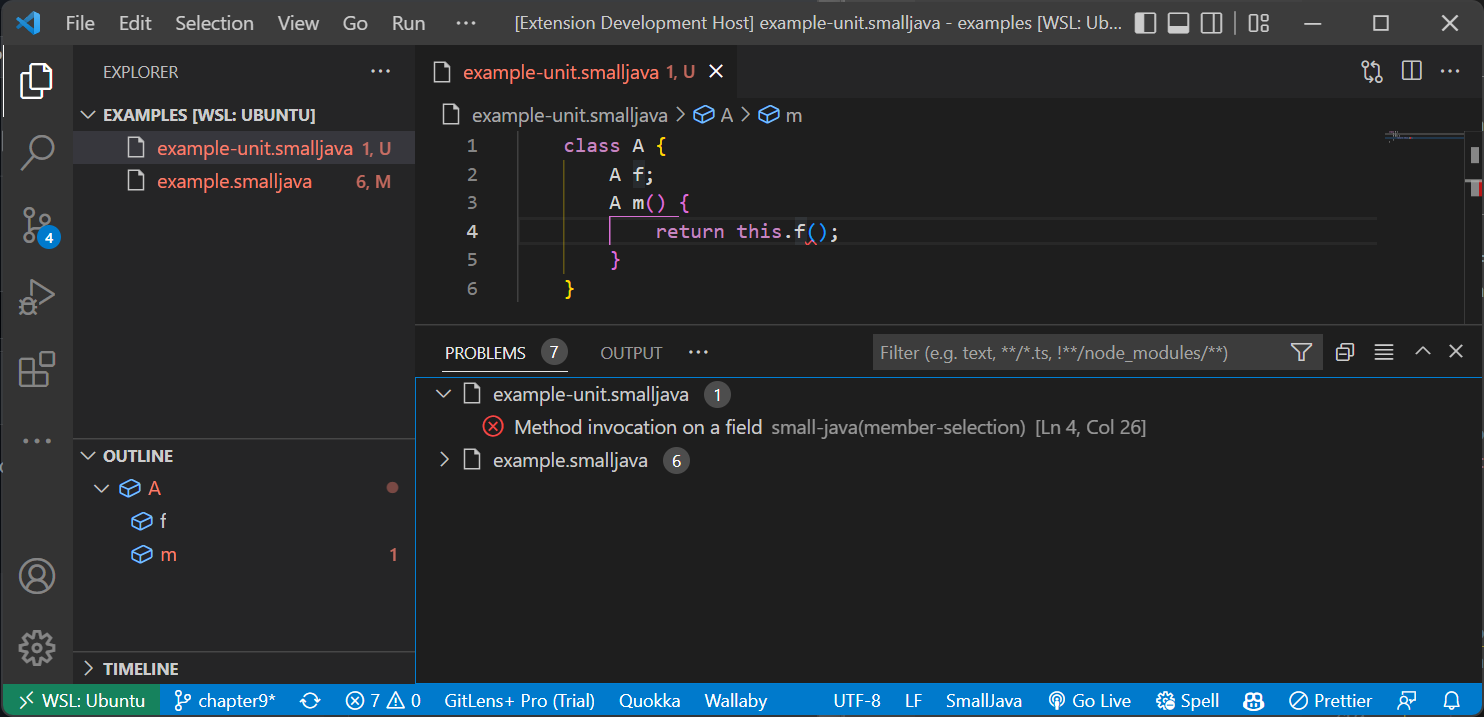Click GitLens+ Pro (Trial) status item

click(519, 701)
